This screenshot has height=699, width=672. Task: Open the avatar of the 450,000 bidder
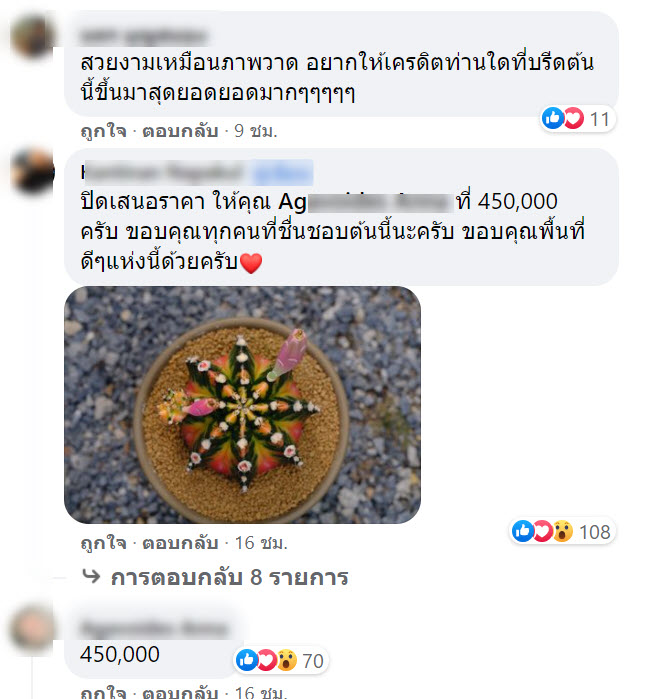click(x=33, y=628)
